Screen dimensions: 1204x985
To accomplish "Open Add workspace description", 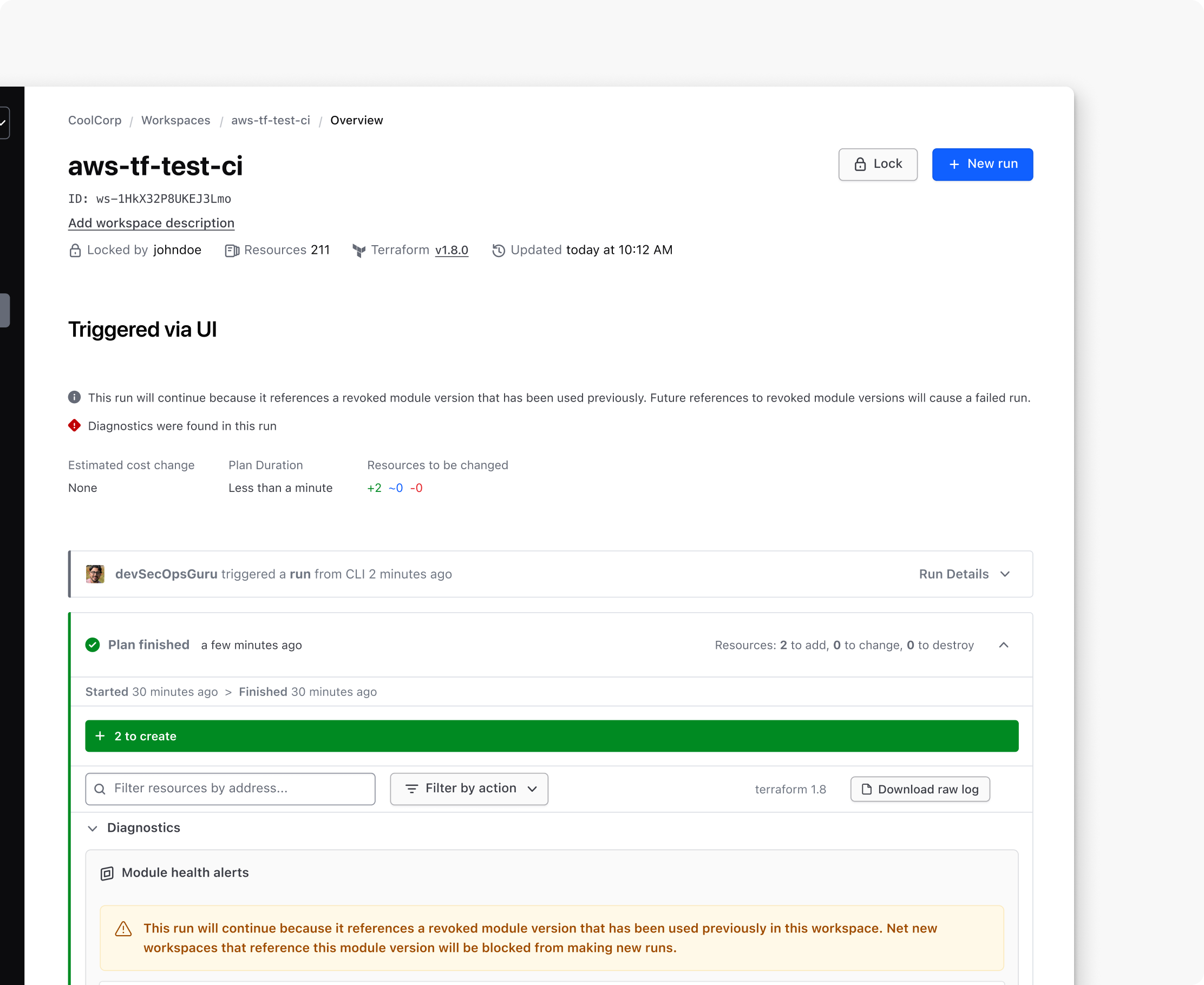I will [x=151, y=223].
